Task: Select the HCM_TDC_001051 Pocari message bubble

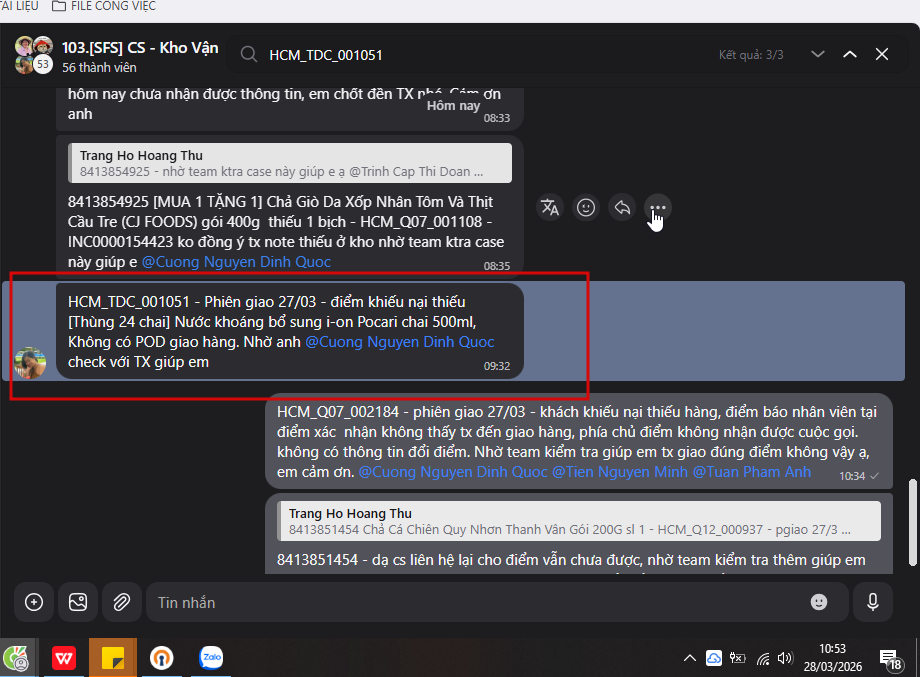Action: pos(290,331)
